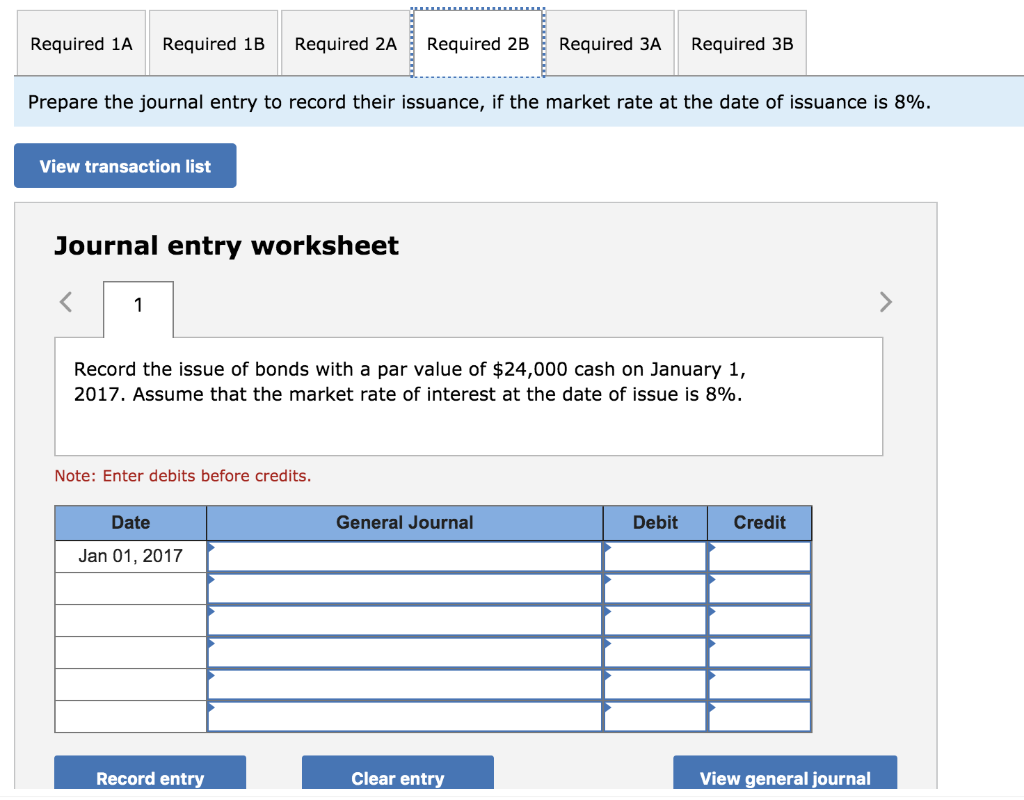Click Credit field in Jan 01, 2017 row
1024x800 pixels.
click(760, 556)
